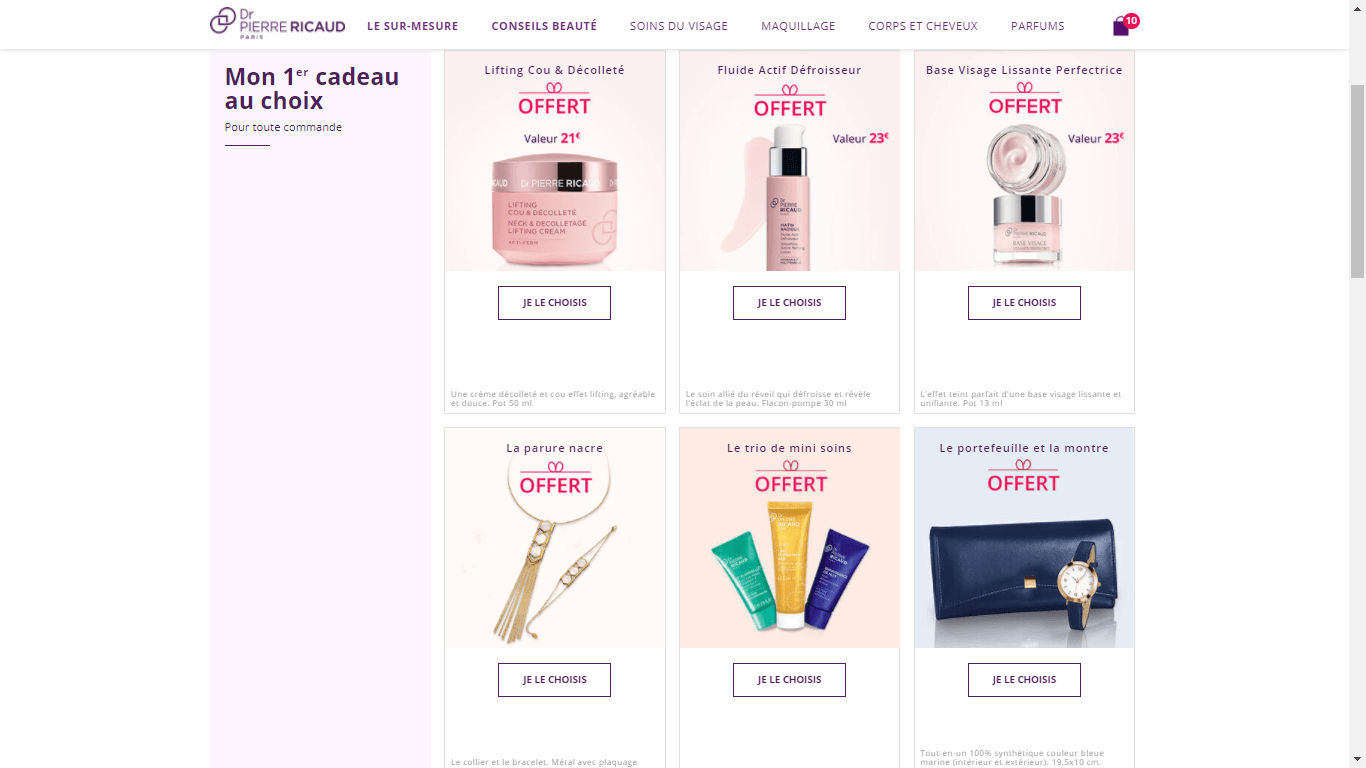Image resolution: width=1366 pixels, height=768 pixels.
Task: Choose the Base Visage Lissante Perfectrice gift
Action: [1024, 303]
